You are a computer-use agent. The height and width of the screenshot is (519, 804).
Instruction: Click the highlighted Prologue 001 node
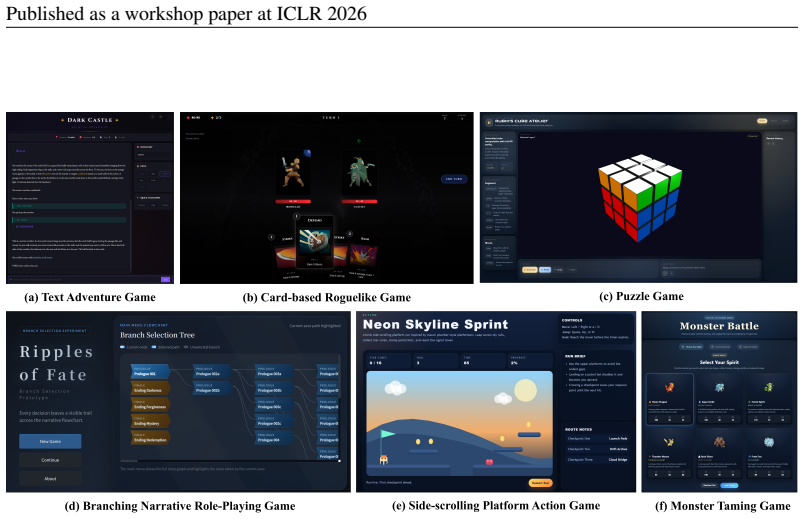[x=151, y=372]
